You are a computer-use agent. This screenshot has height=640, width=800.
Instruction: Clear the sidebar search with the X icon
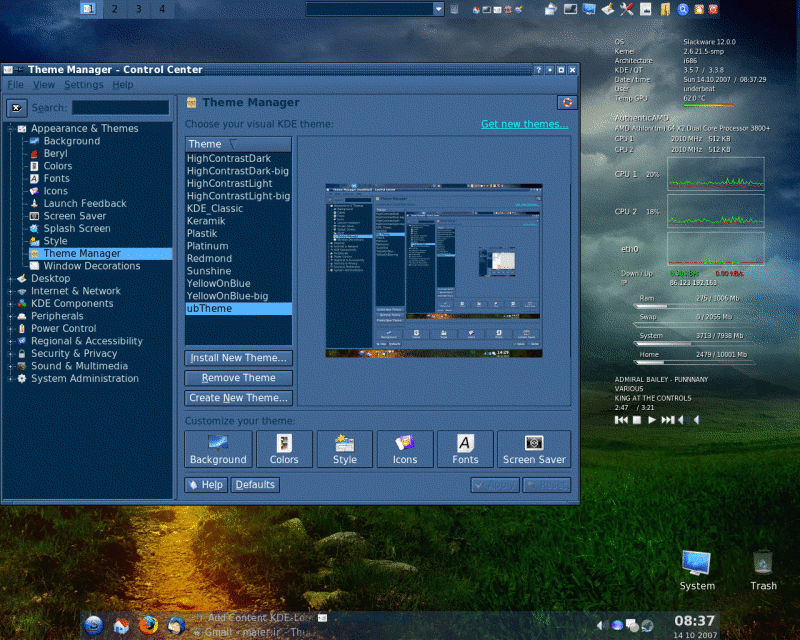click(x=17, y=108)
